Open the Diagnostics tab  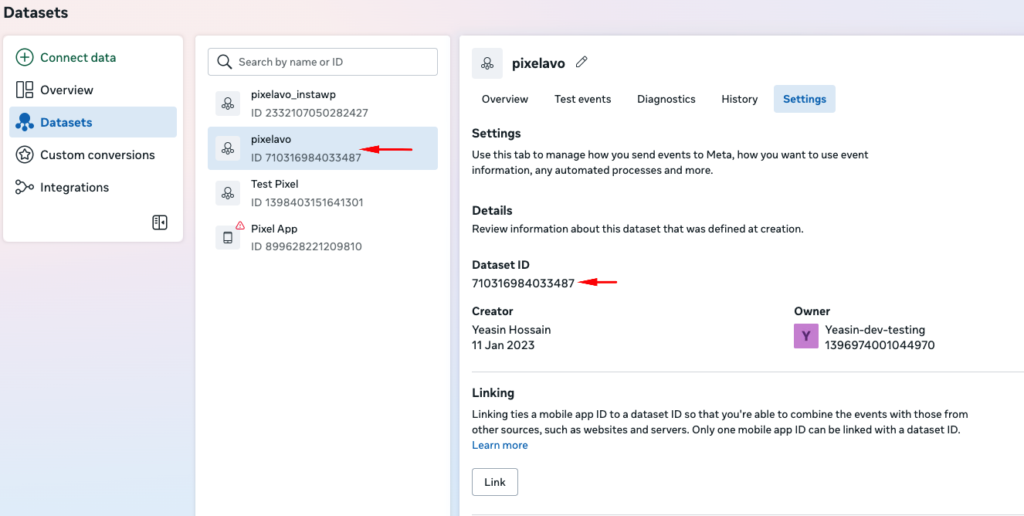tap(666, 99)
